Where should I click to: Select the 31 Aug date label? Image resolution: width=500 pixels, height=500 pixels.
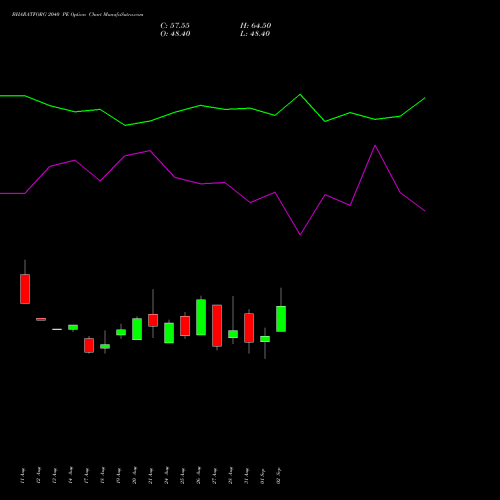(x=246, y=476)
